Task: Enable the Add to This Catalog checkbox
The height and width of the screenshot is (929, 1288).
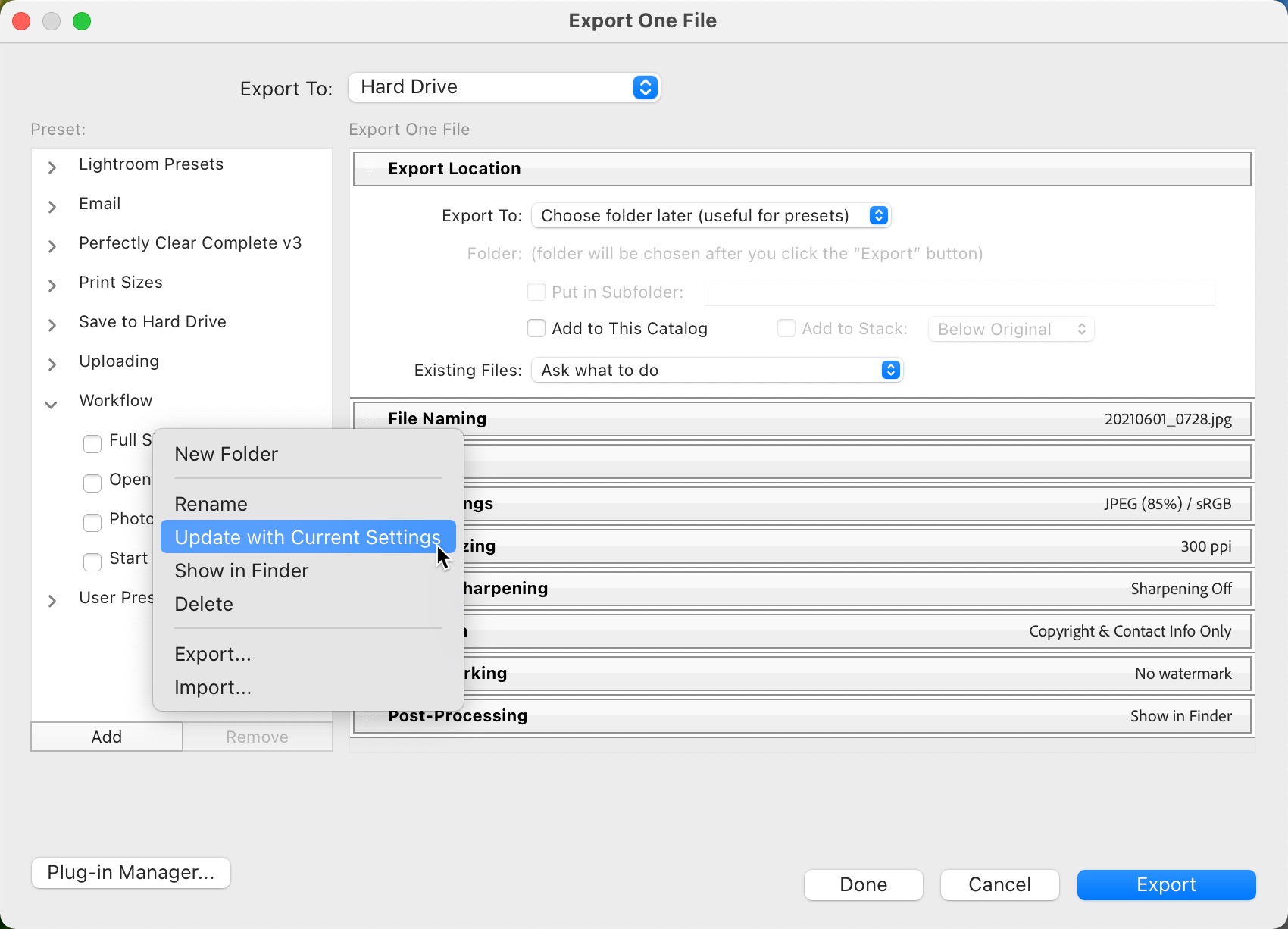Action: click(x=536, y=328)
